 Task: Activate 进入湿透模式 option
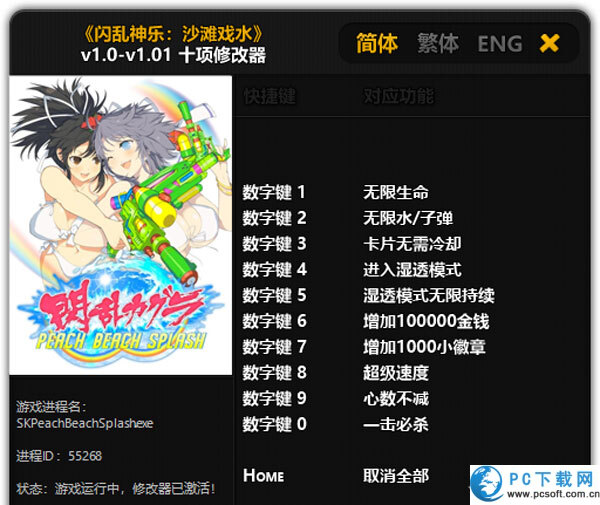coord(412,270)
